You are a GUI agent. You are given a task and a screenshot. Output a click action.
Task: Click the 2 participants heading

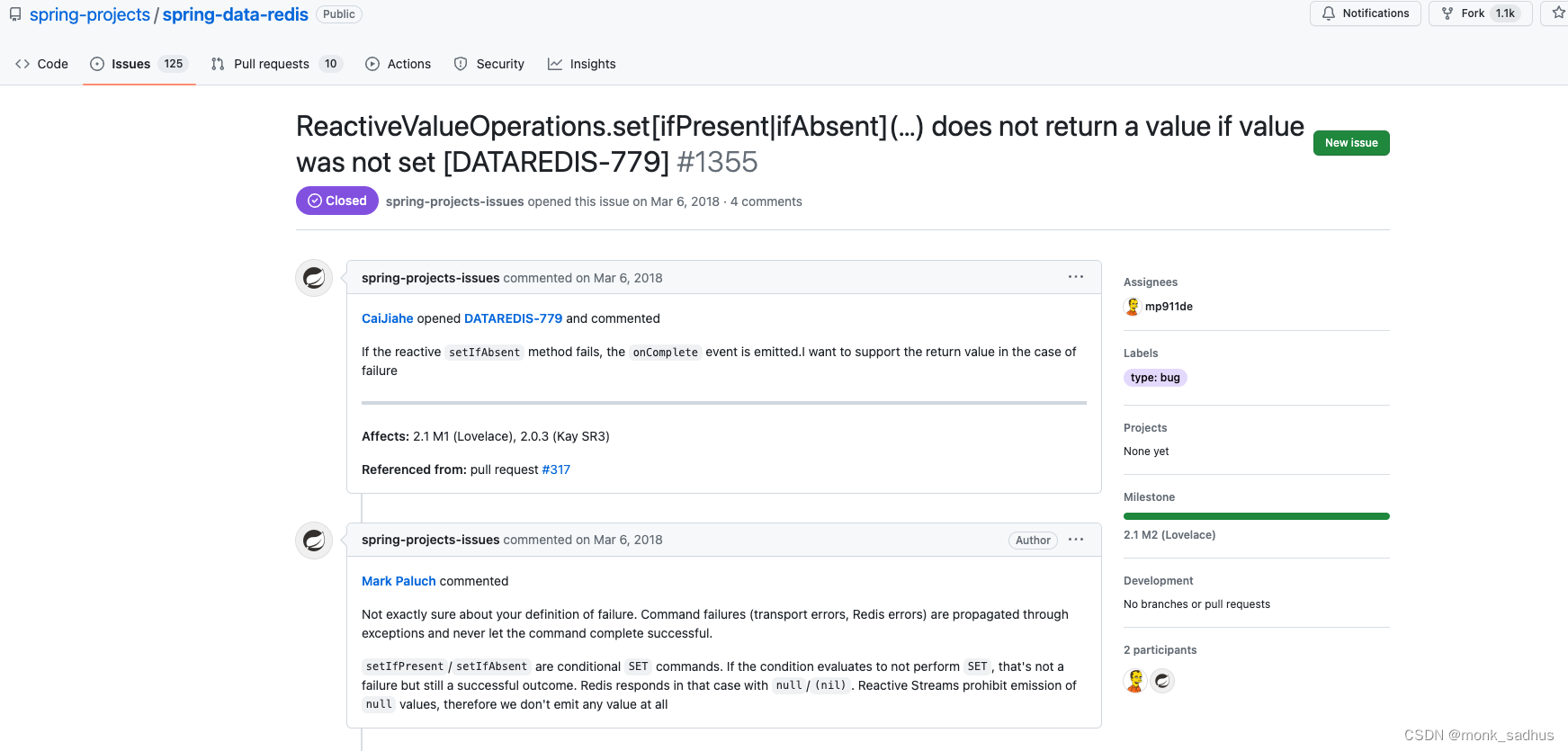click(1160, 650)
